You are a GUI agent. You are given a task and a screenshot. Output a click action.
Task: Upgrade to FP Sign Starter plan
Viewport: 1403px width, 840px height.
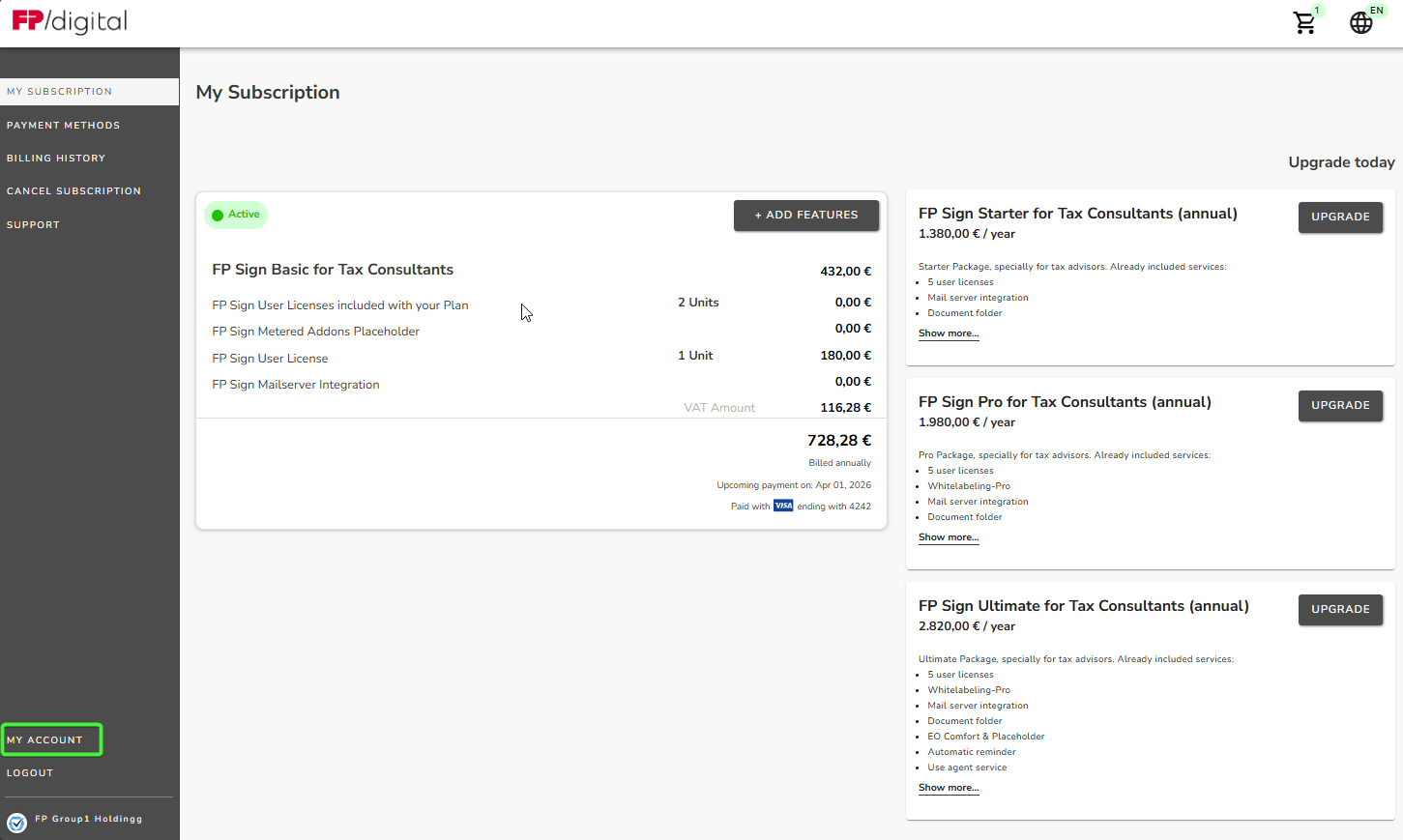click(1340, 217)
